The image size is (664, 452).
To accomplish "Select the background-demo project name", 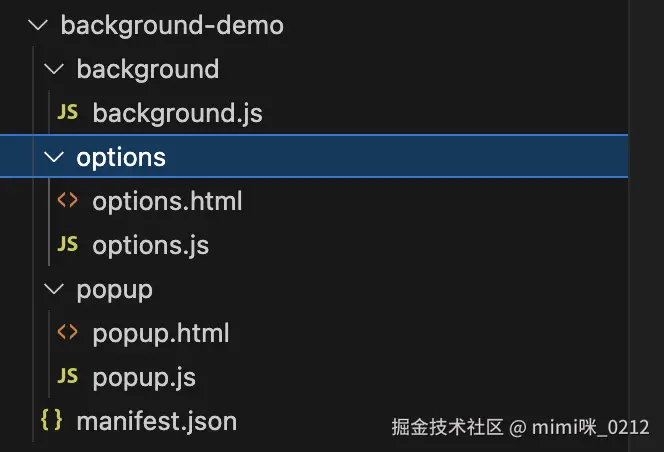I will click(x=172, y=25).
